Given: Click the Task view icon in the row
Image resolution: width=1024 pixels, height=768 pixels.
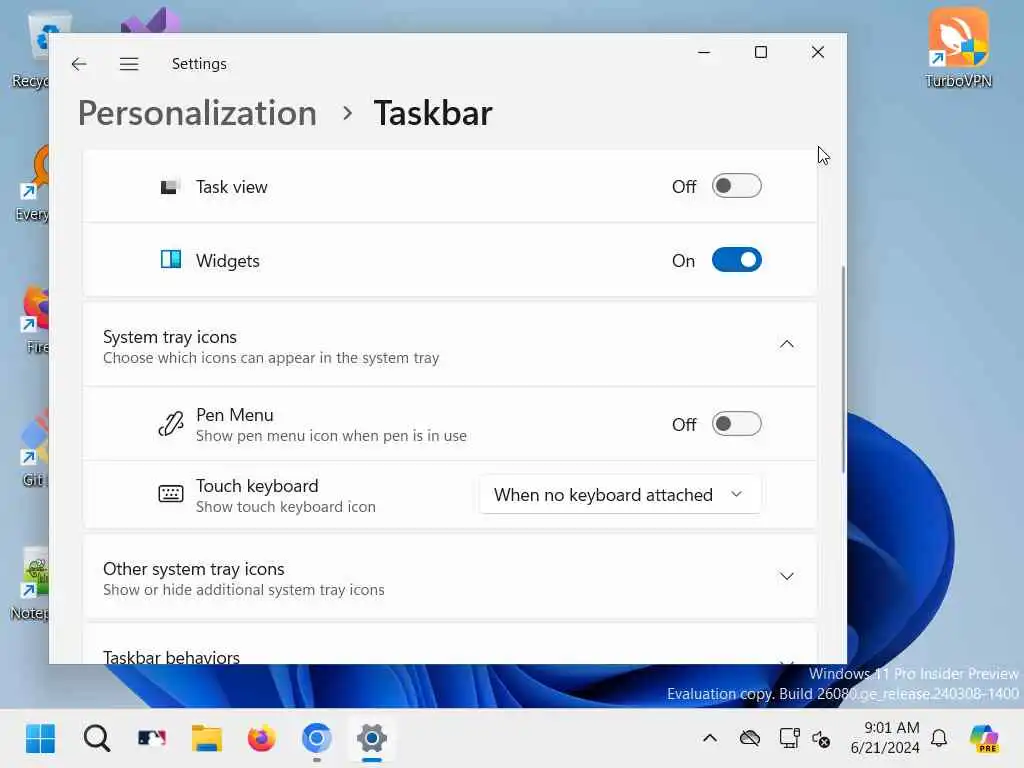Looking at the screenshot, I should point(170,187).
